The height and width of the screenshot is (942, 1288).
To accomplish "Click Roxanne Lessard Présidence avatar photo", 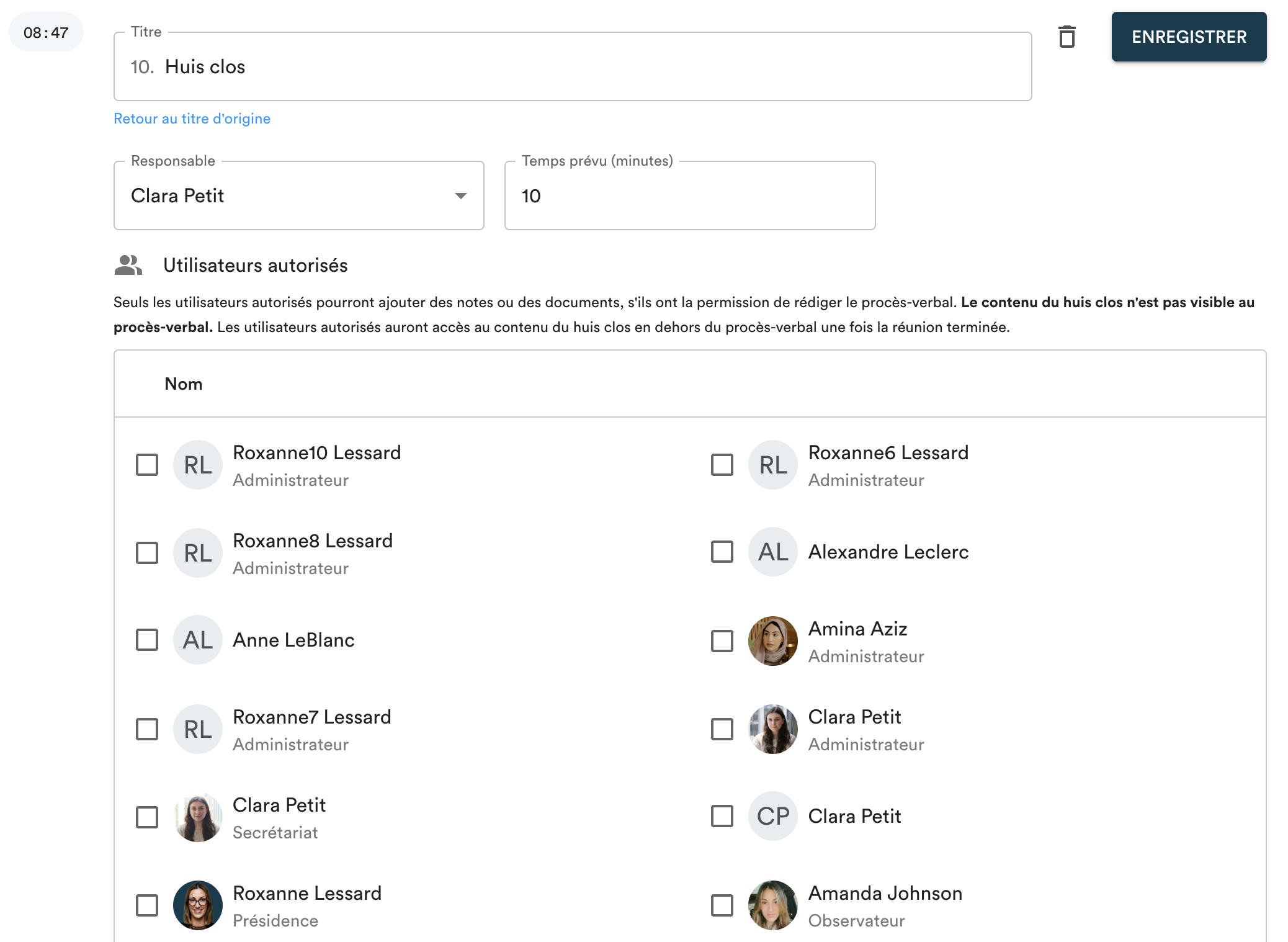I will tap(198, 905).
